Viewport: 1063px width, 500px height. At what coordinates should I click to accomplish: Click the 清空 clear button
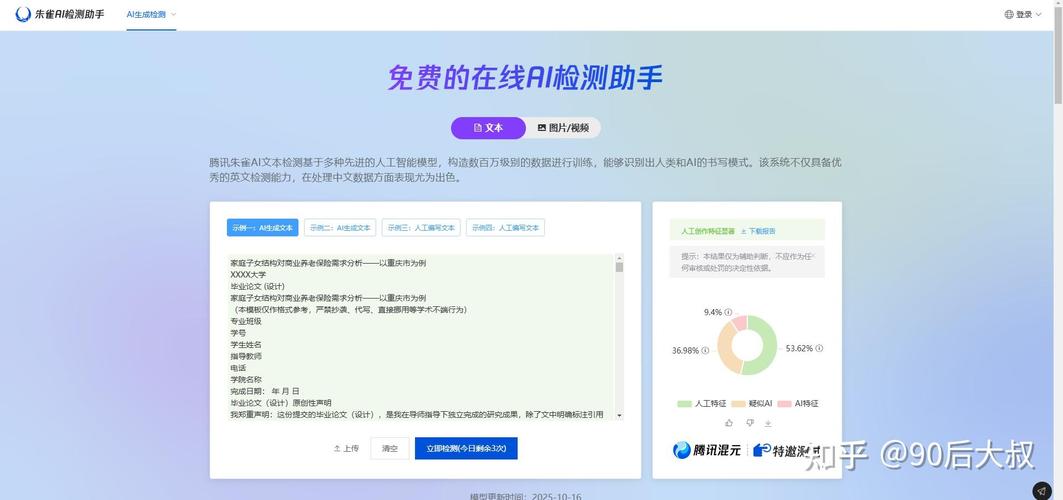(x=390, y=449)
